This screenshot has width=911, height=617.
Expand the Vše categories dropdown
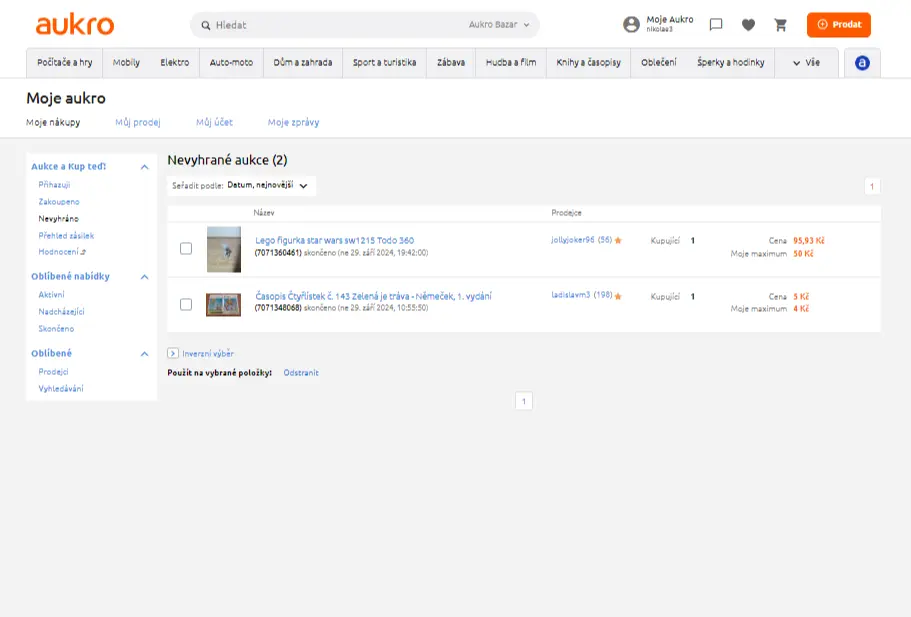pos(806,63)
